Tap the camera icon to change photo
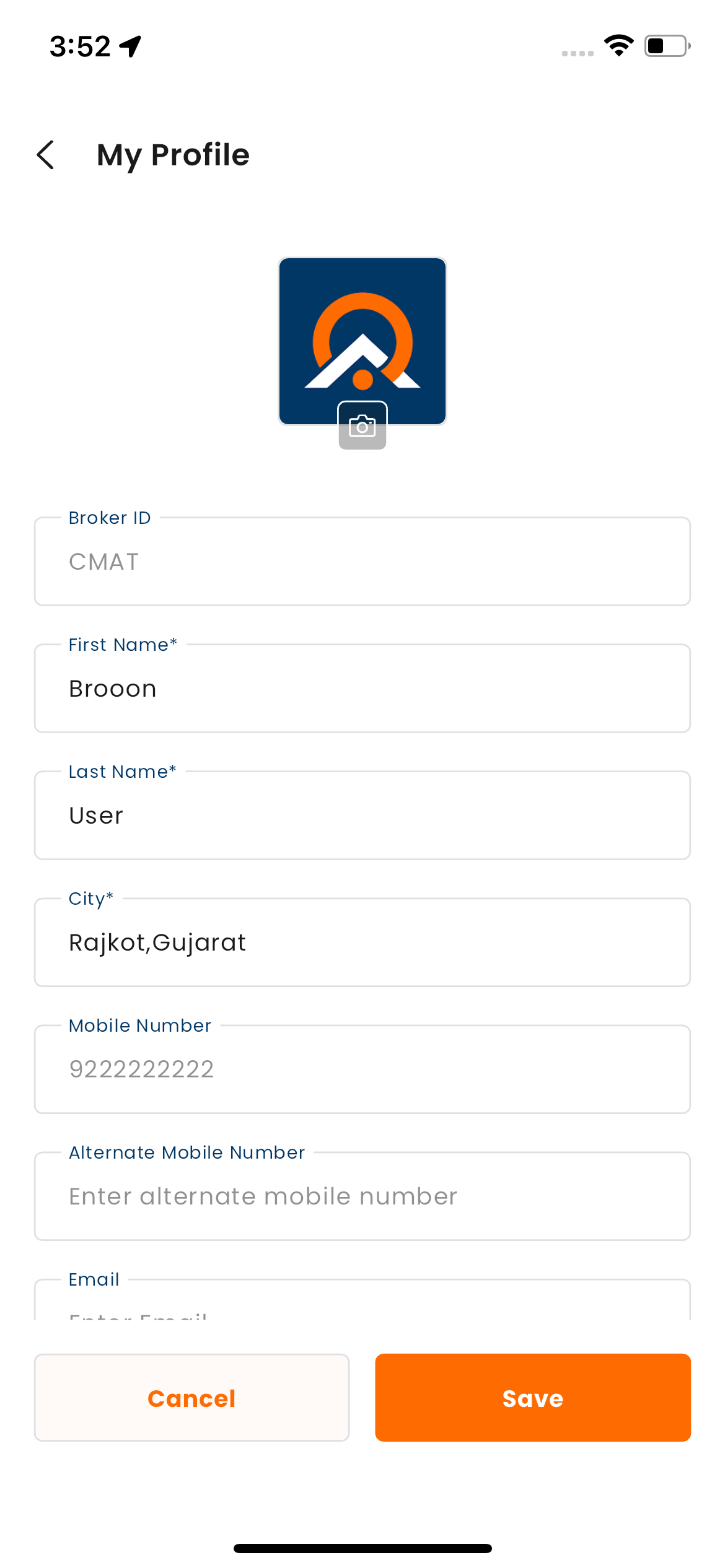Screen dimensions: 725x1568 [x=362, y=425]
